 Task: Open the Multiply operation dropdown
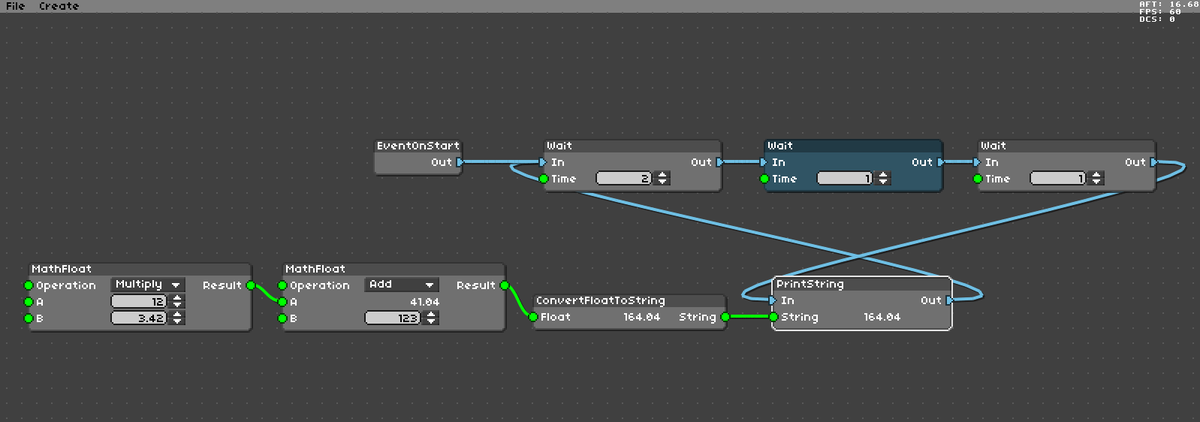(x=147, y=285)
